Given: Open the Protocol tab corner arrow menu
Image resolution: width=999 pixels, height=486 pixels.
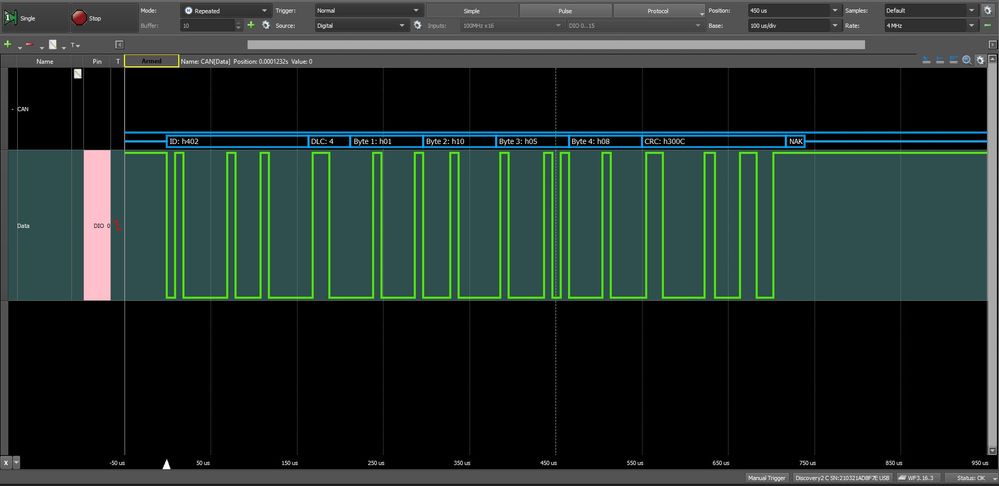Looking at the screenshot, I should [702, 13].
